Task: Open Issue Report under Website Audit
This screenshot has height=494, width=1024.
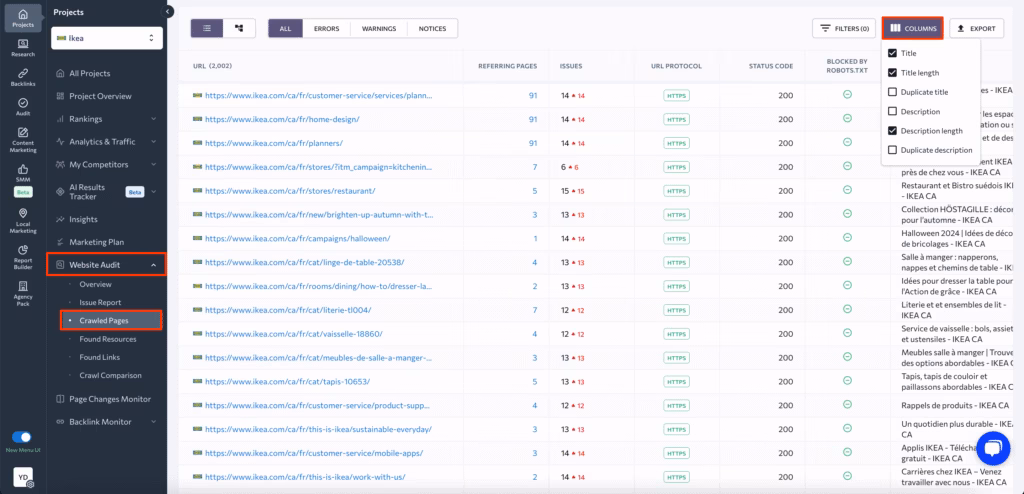Action: [100, 302]
